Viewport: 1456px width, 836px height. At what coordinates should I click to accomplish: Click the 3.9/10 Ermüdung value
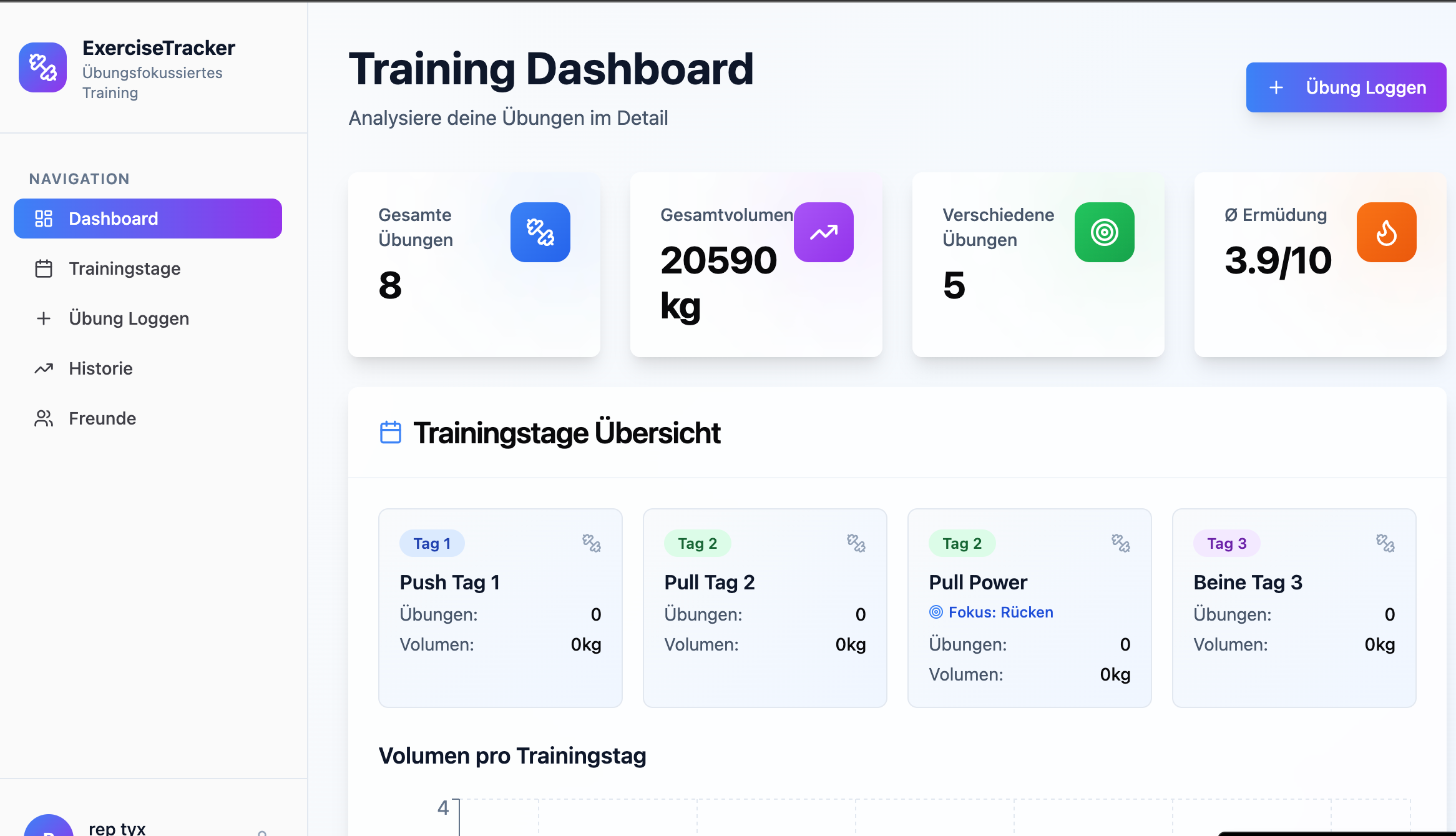click(x=1278, y=261)
